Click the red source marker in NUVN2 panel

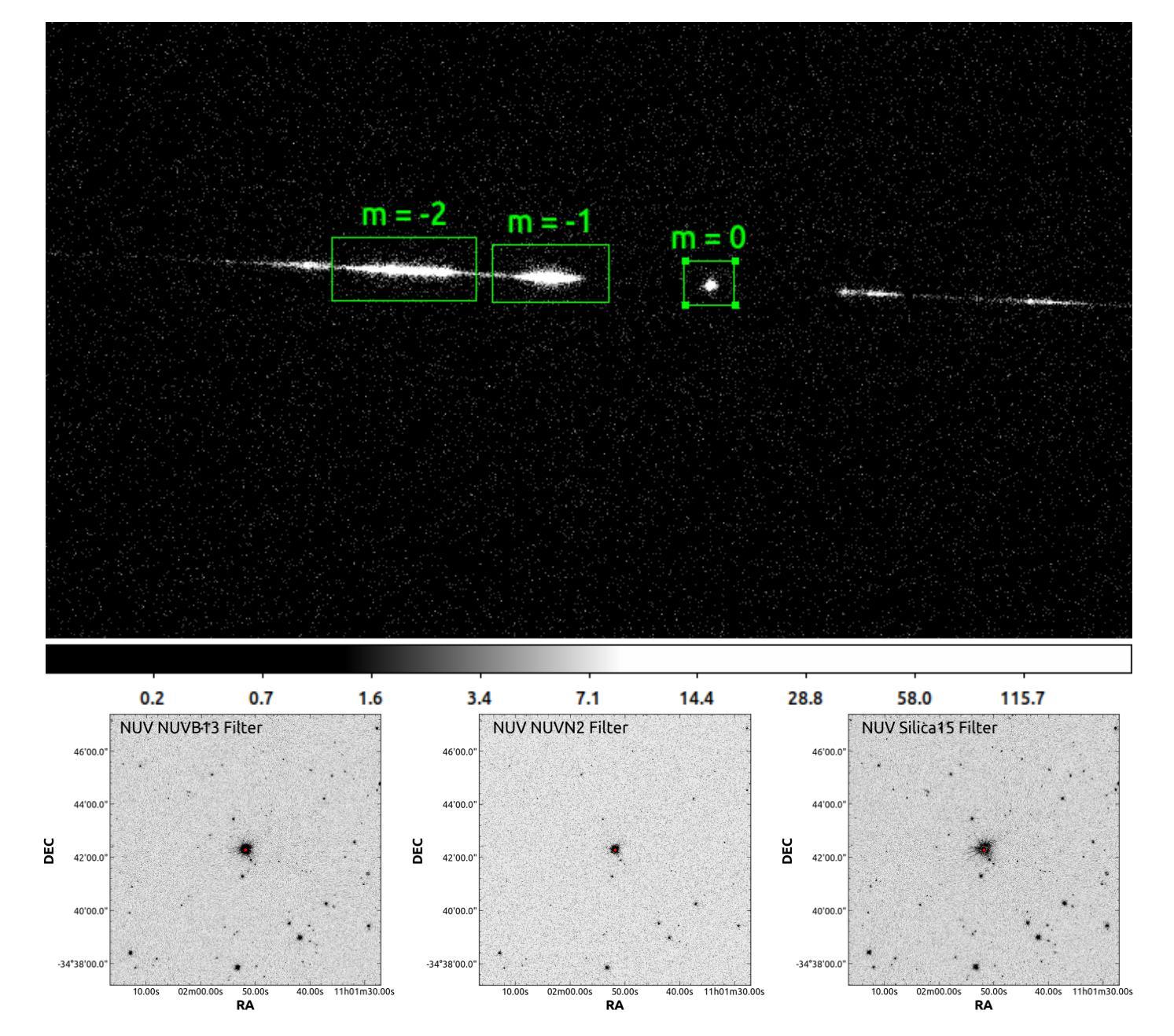614,849
